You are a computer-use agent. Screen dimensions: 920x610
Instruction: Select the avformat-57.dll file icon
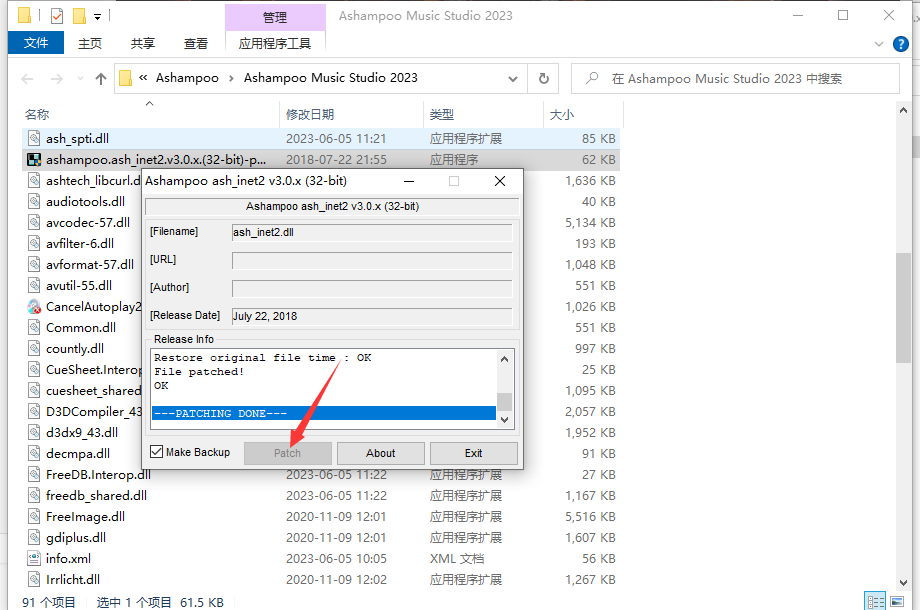click(34, 265)
